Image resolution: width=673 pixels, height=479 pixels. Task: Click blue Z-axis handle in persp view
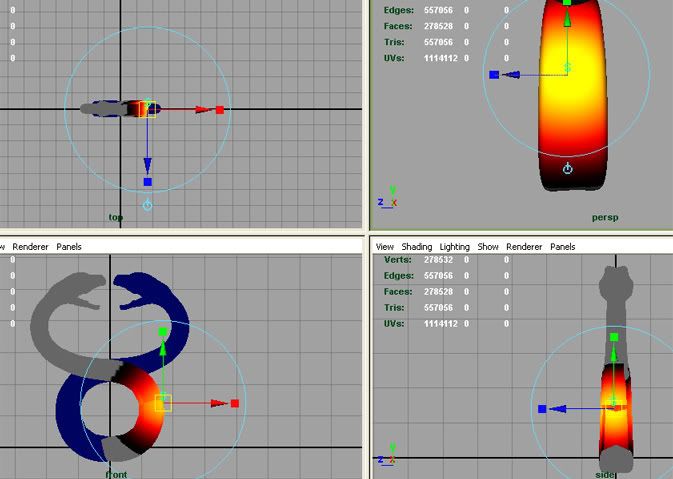click(x=494, y=74)
